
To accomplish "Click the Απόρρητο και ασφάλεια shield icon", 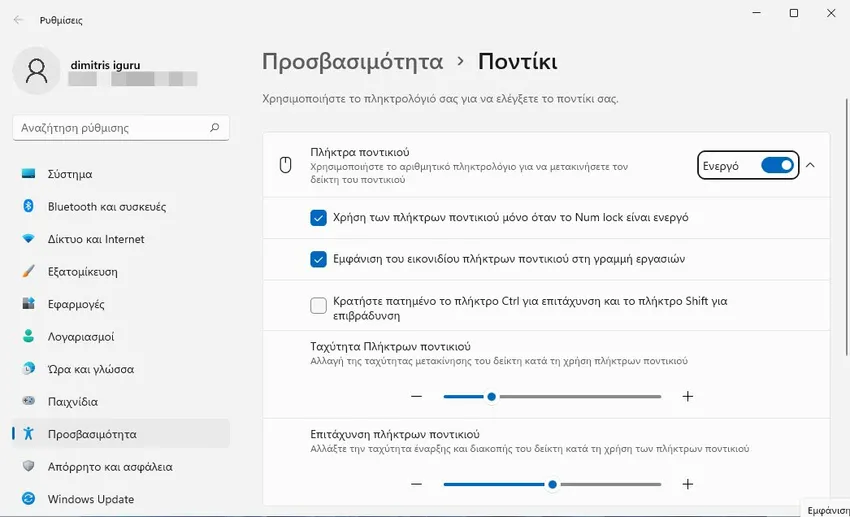I will [x=28, y=466].
